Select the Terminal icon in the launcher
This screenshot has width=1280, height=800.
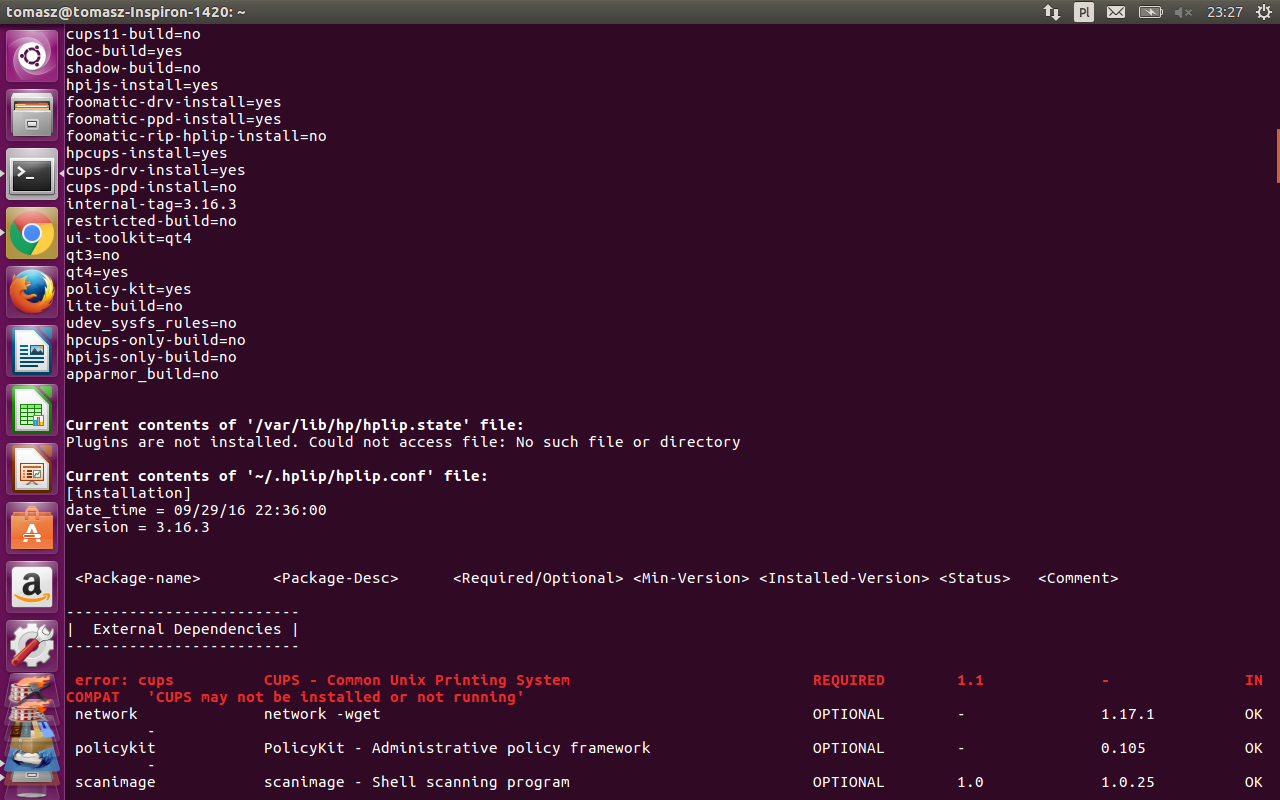pyautogui.click(x=32, y=174)
